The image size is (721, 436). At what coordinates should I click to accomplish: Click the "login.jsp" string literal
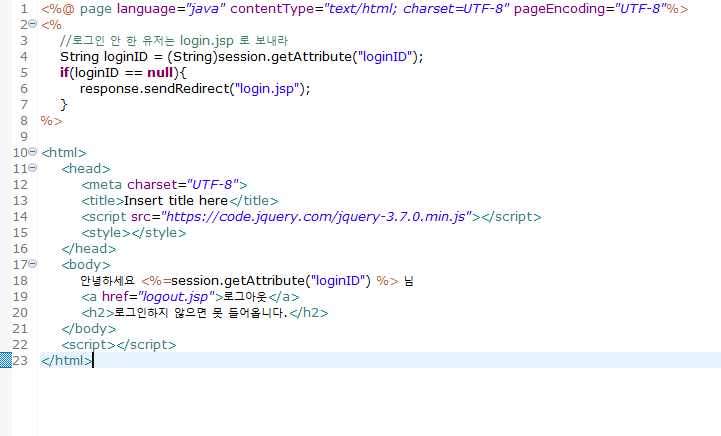coord(267,89)
